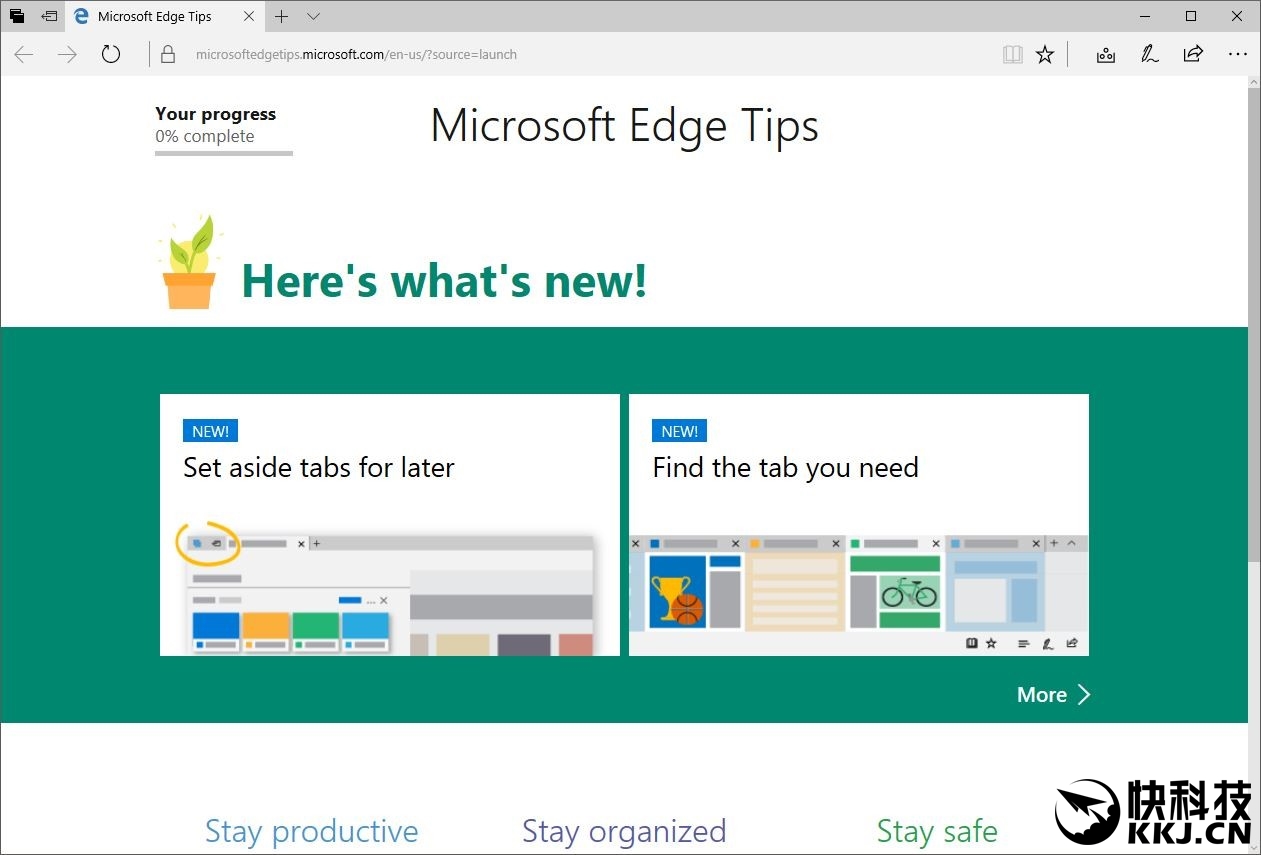Open Stay organized section

pos(624,831)
